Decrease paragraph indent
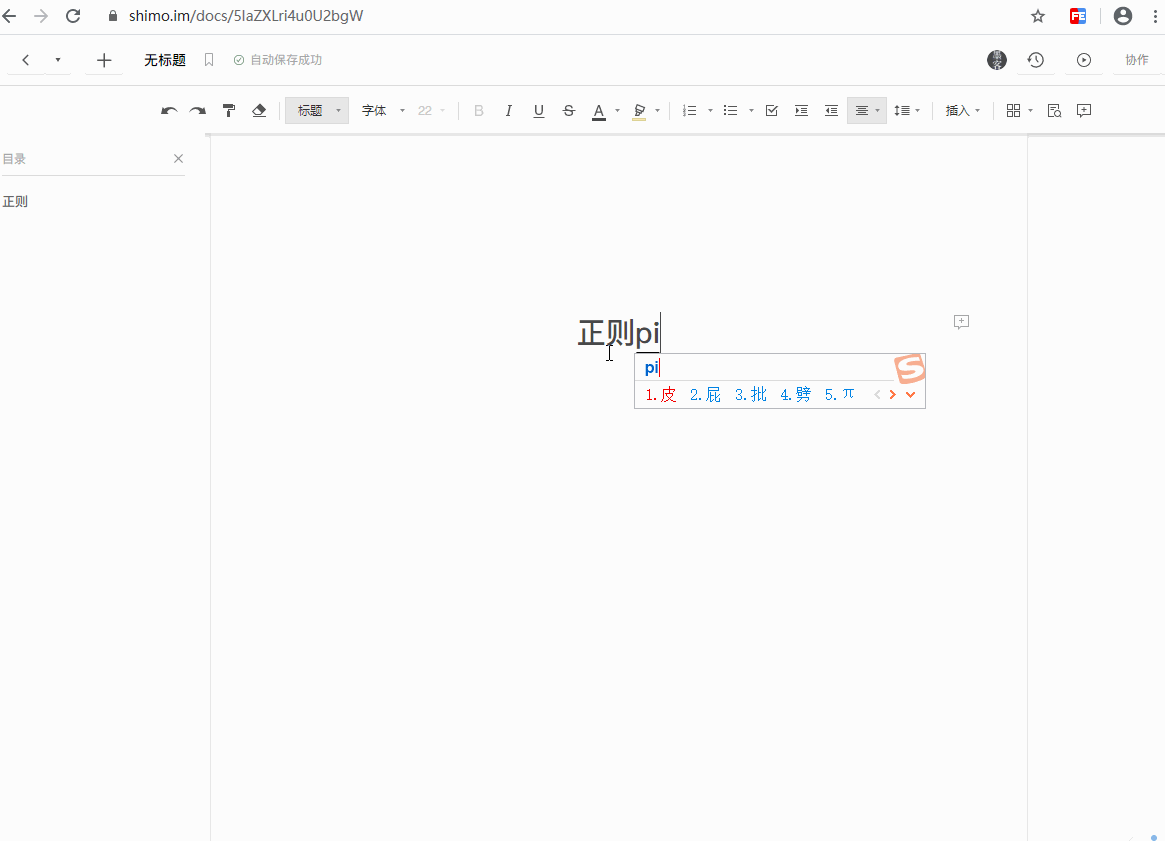The image size is (1165, 841). pos(831,111)
